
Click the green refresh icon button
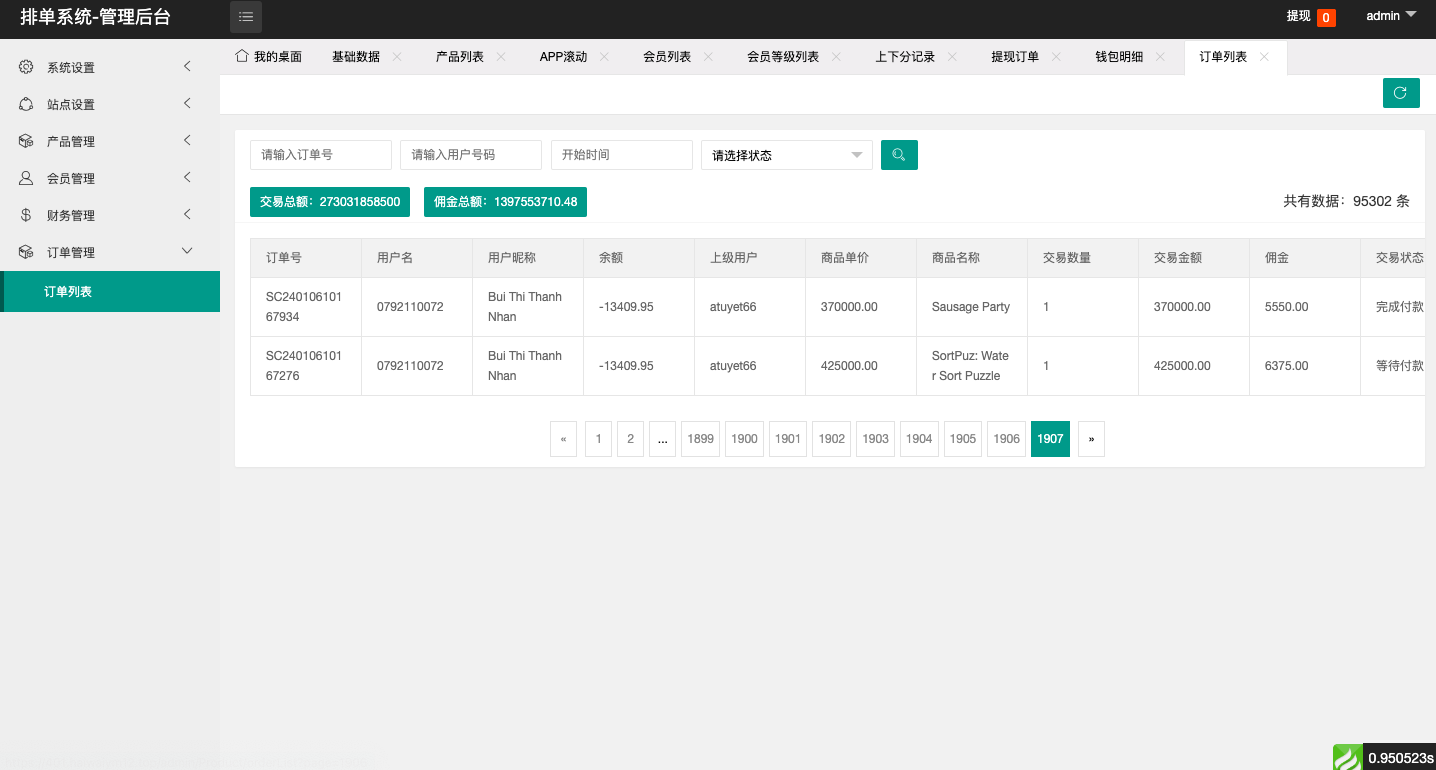point(1400,93)
